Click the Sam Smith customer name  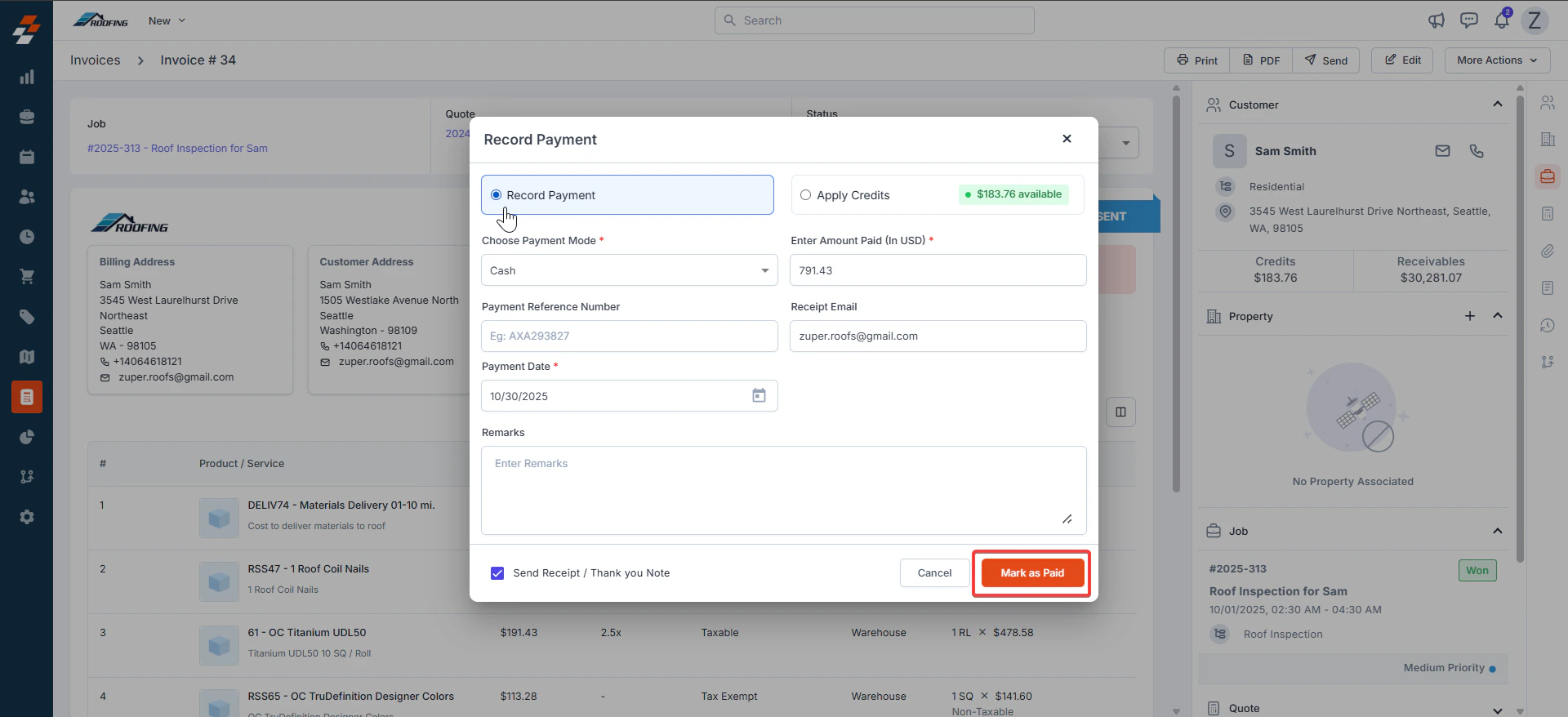pyautogui.click(x=1285, y=151)
